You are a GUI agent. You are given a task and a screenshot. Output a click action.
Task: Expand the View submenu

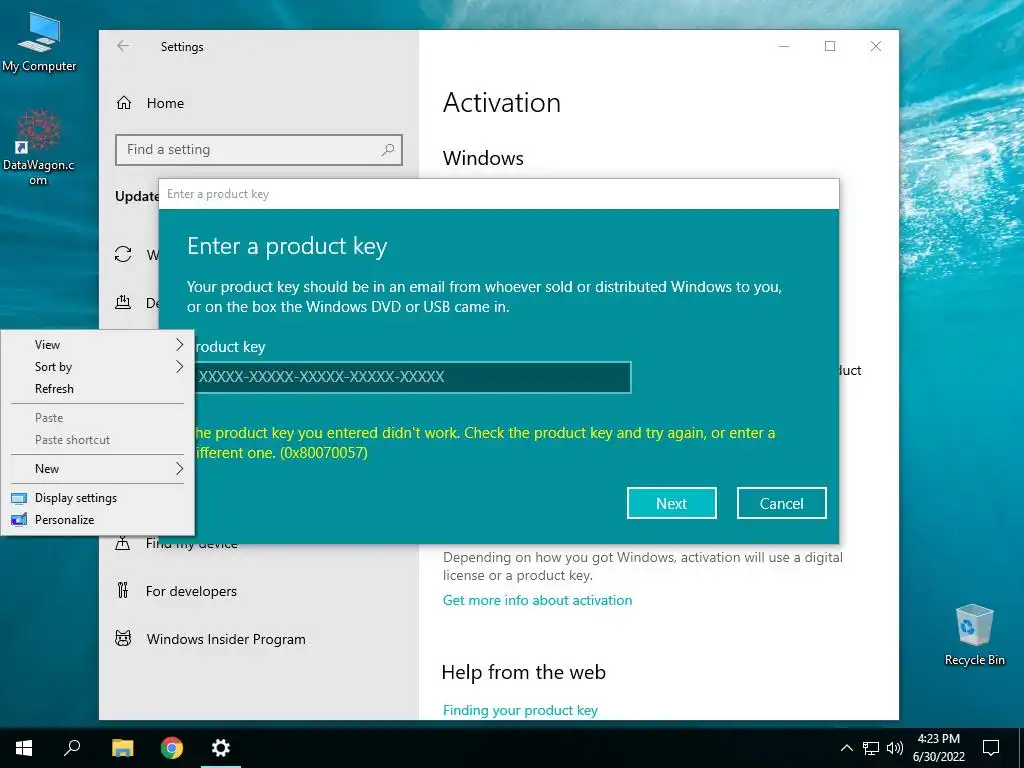tap(98, 345)
